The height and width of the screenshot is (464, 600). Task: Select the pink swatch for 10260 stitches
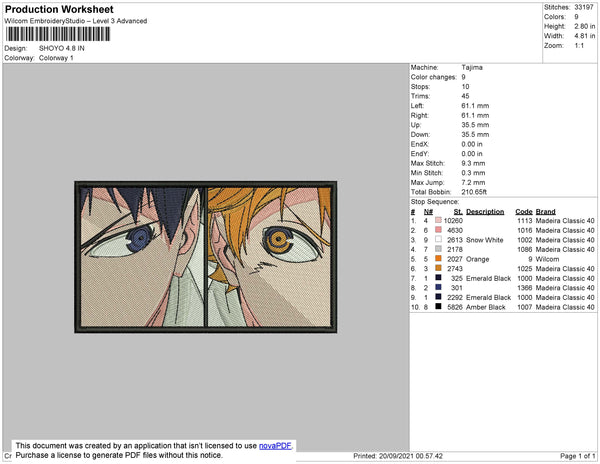(x=438, y=220)
